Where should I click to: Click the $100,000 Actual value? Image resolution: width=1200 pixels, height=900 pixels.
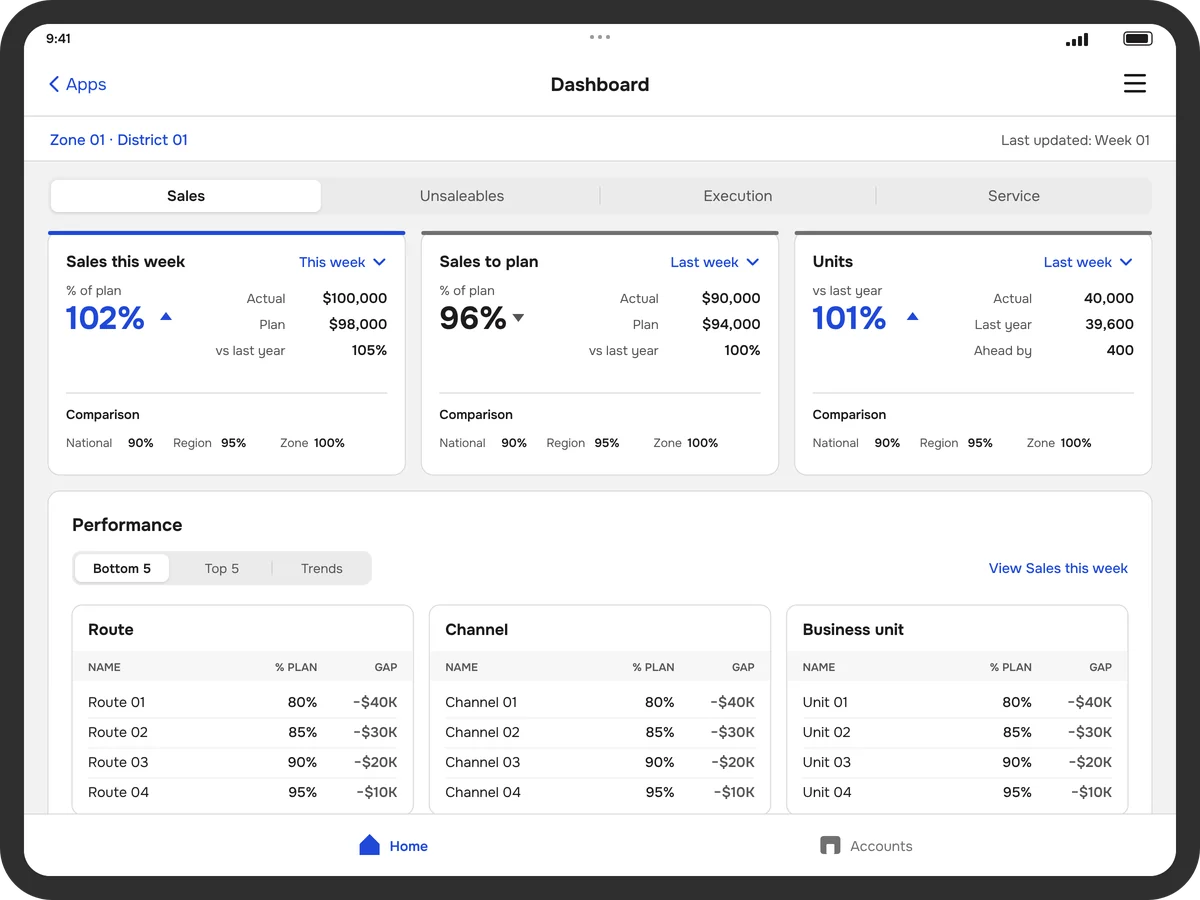pos(355,298)
